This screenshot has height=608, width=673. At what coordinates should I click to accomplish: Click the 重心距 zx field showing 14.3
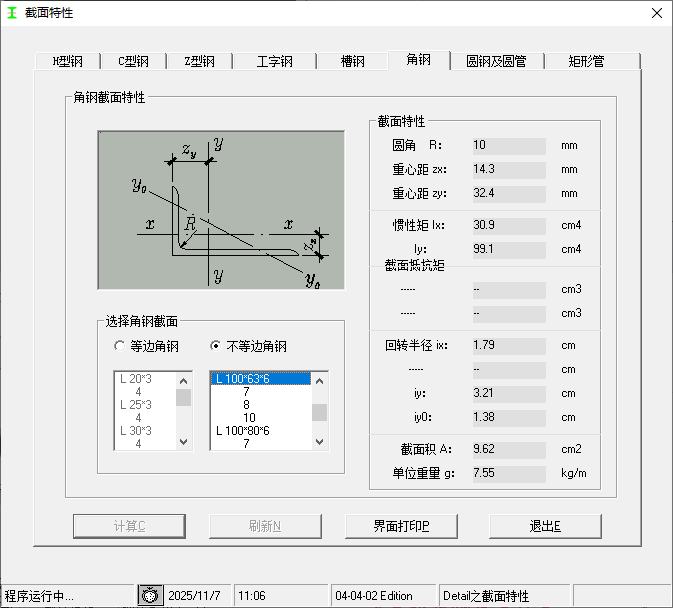(509, 169)
